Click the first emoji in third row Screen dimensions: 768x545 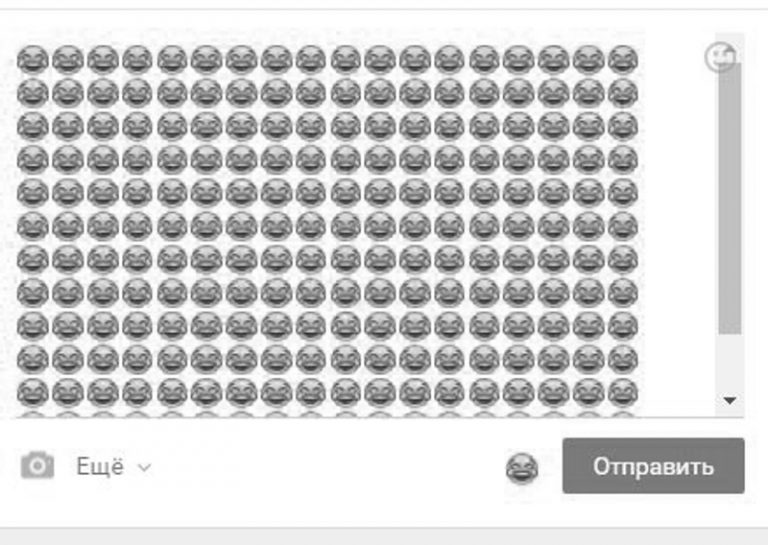pos(33,126)
